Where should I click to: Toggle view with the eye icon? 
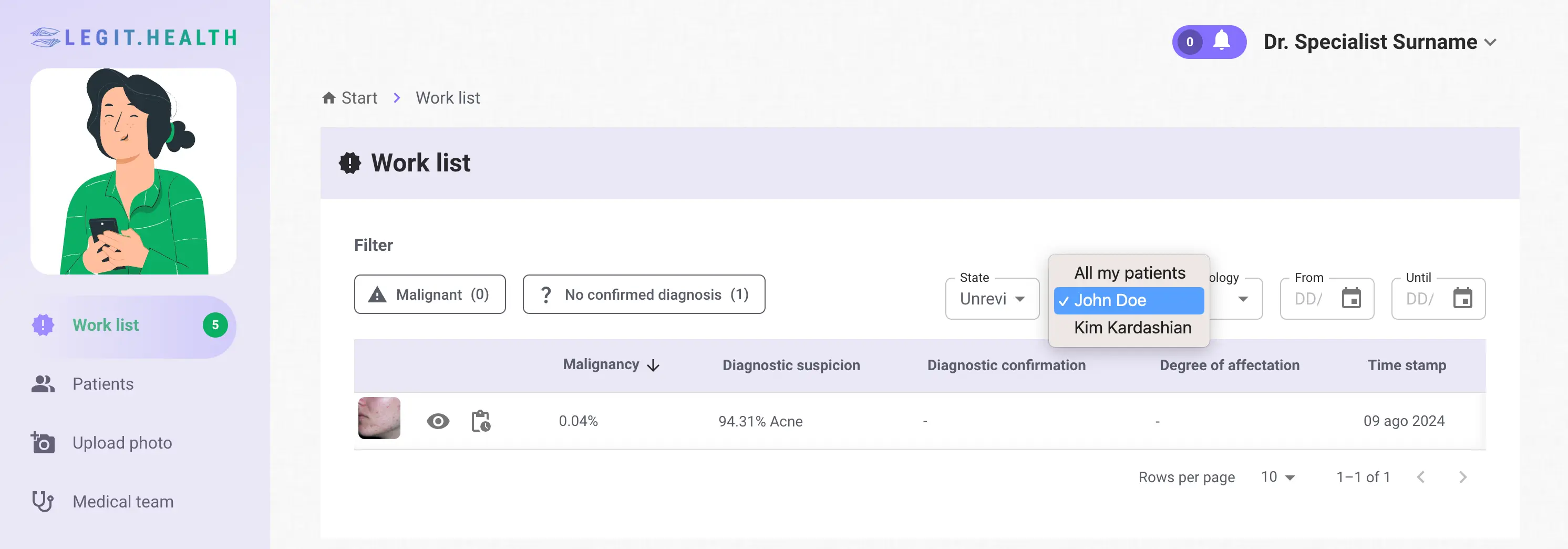click(x=438, y=421)
